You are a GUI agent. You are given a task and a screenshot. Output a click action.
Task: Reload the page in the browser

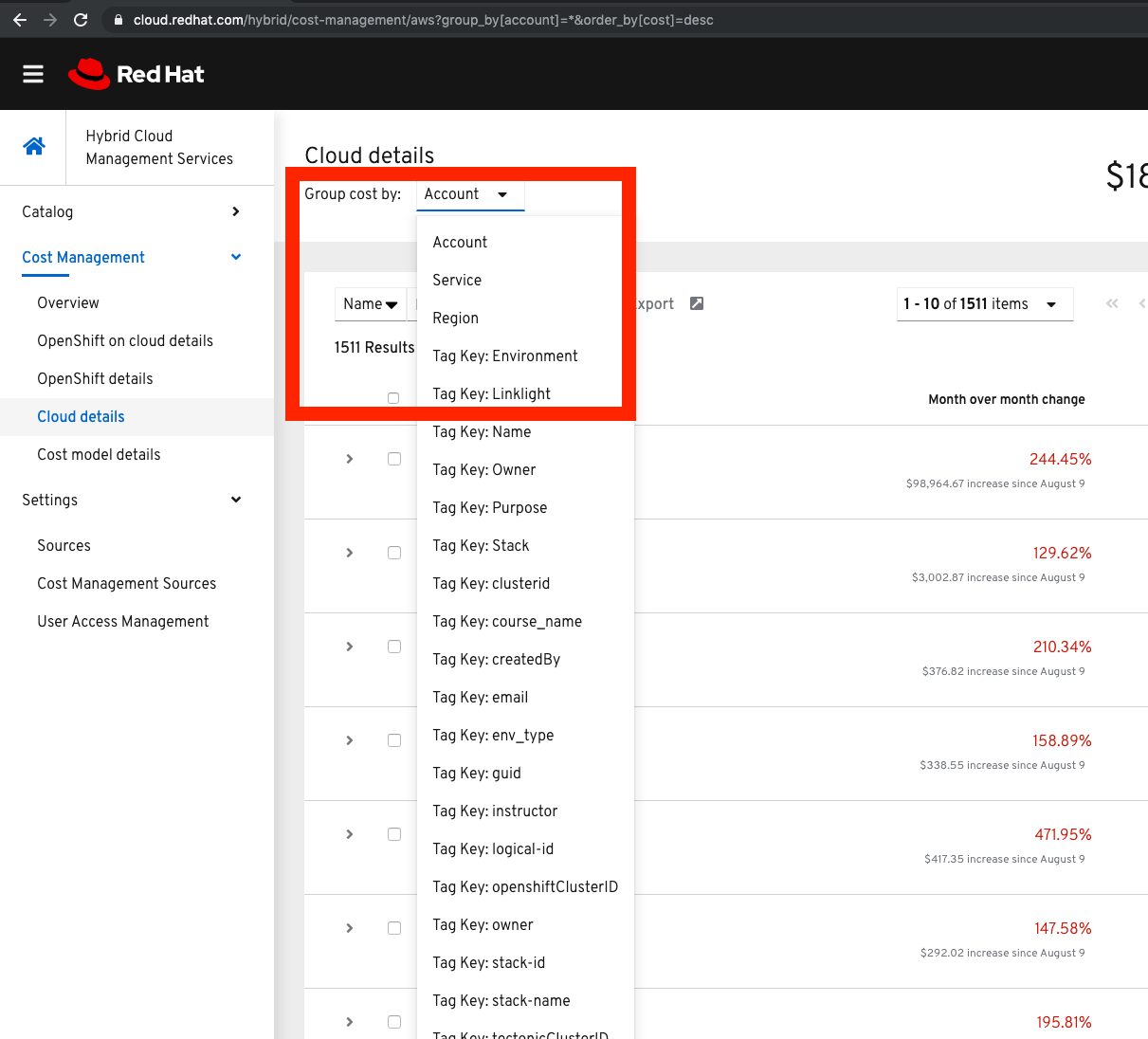click(x=81, y=20)
